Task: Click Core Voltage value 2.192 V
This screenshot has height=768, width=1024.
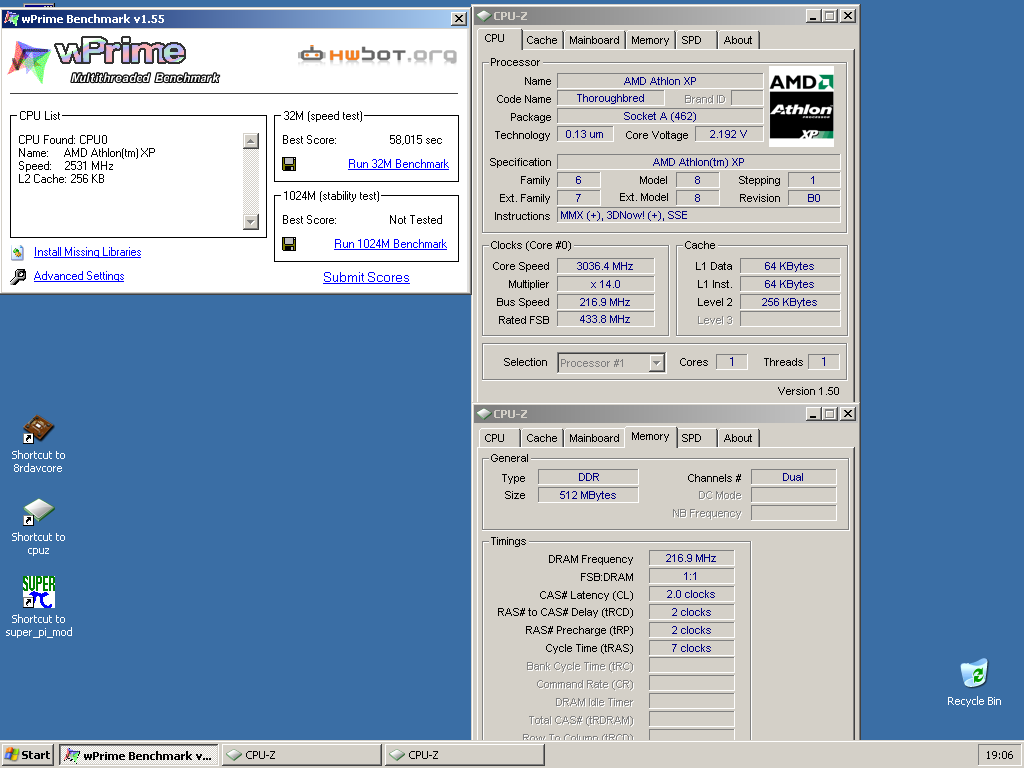Action: [728, 135]
